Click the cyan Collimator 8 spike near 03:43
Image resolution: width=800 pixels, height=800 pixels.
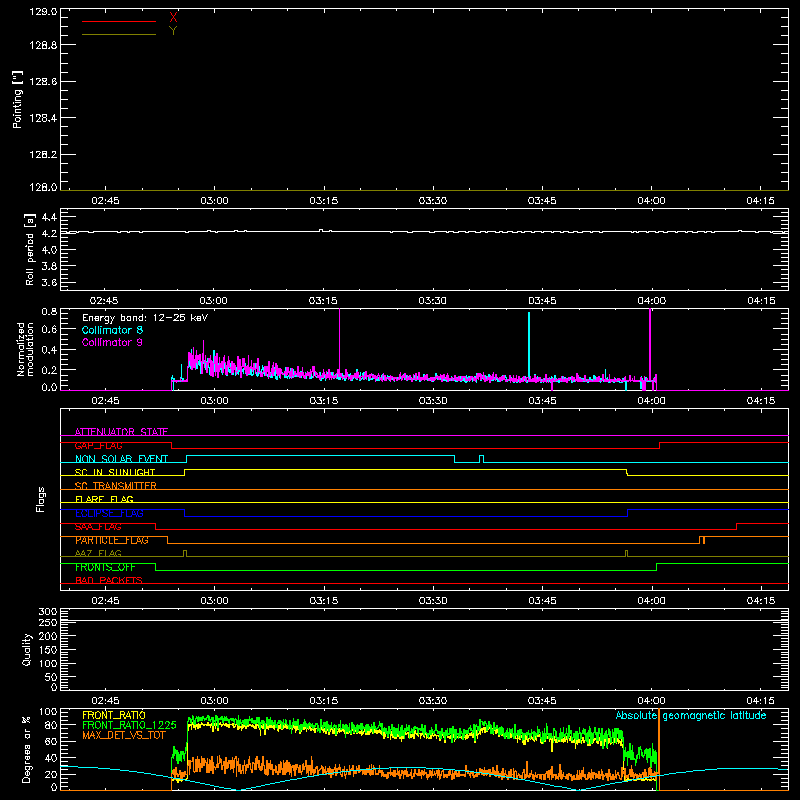click(529, 344)
